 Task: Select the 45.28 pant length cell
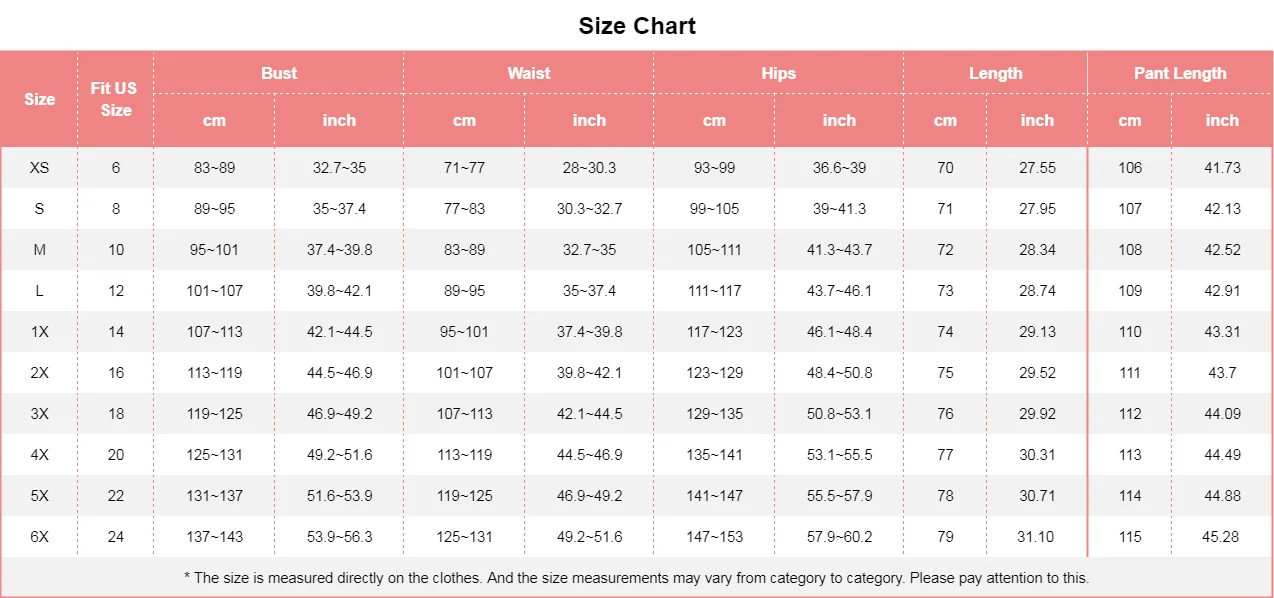point(1221,537)
